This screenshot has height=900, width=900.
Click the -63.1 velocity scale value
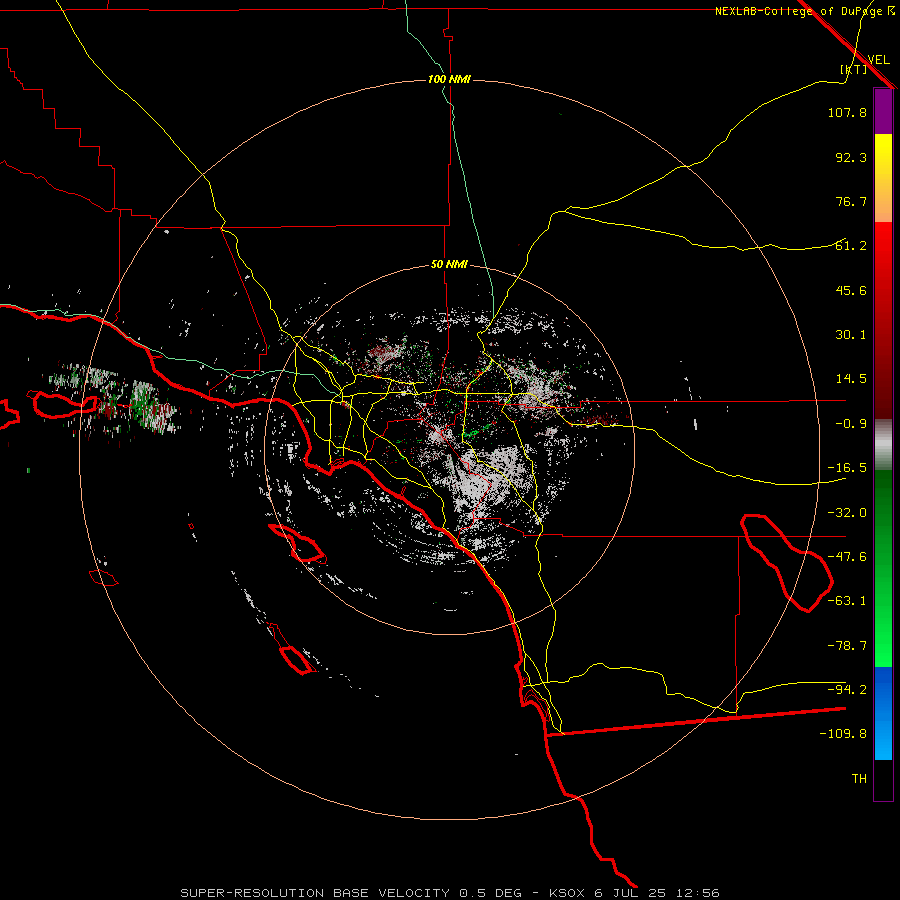point(847,601)
